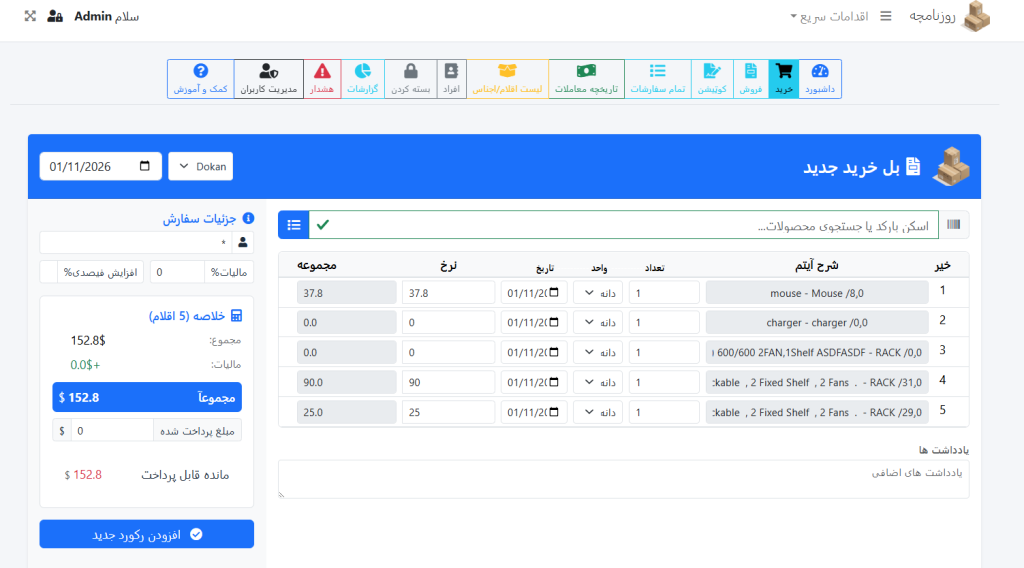
Task: Go to the فروش sales section
Action: (750, 79)
